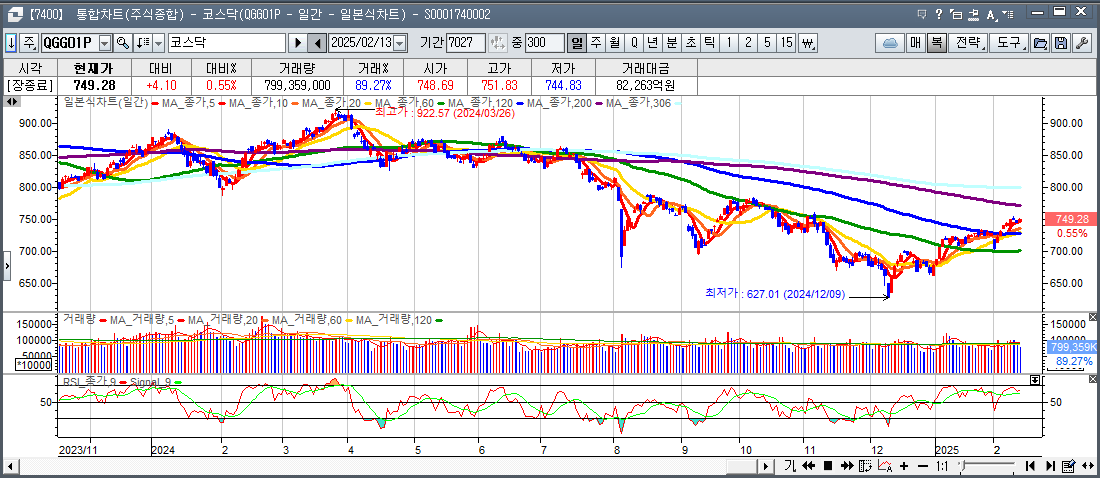Screen dimensions: 1100x478
Task: Select quarterly Q period
Action: pos(633,43)
